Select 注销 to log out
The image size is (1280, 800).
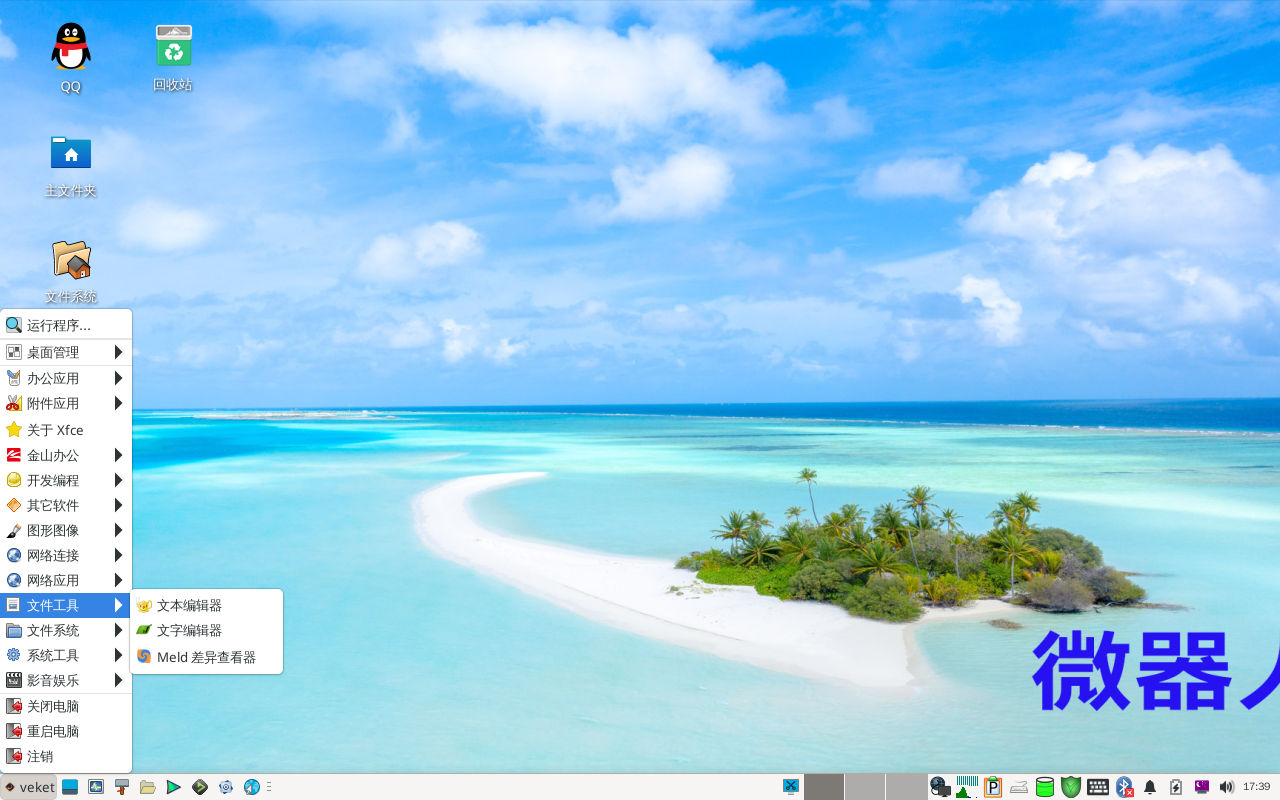tap(66, 756)
